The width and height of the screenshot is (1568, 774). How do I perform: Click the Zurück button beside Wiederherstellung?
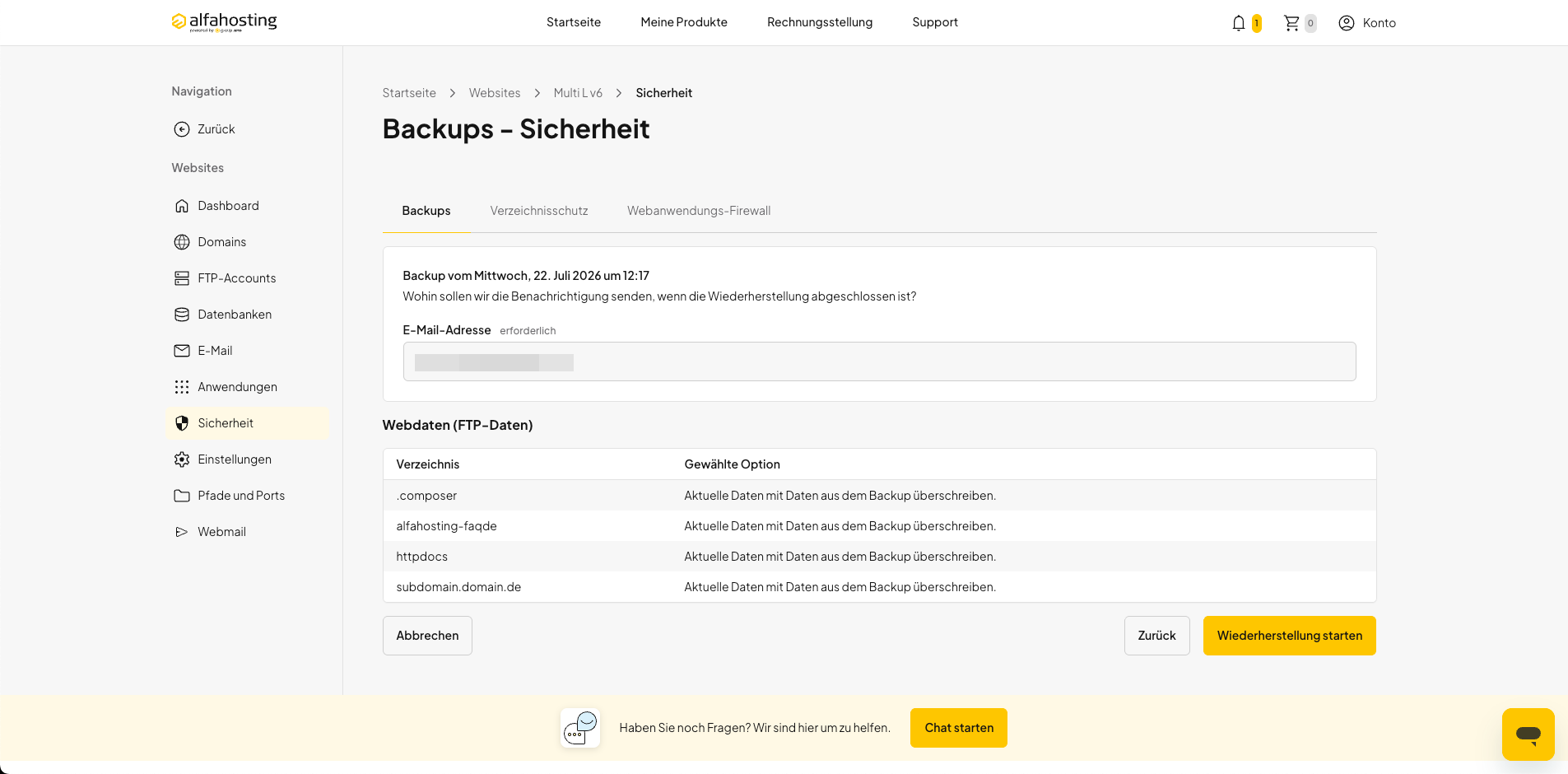(x=1156, y=636)
